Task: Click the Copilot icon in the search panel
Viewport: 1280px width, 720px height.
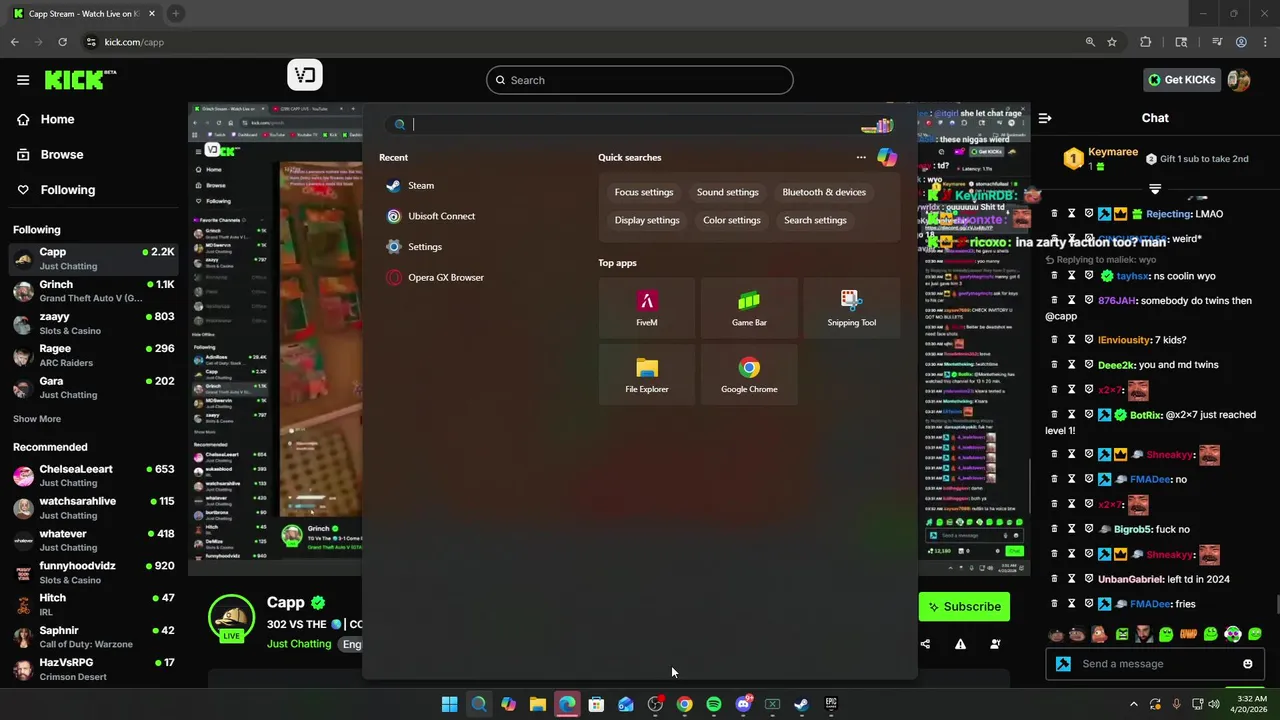Action: tap(887, 157)
